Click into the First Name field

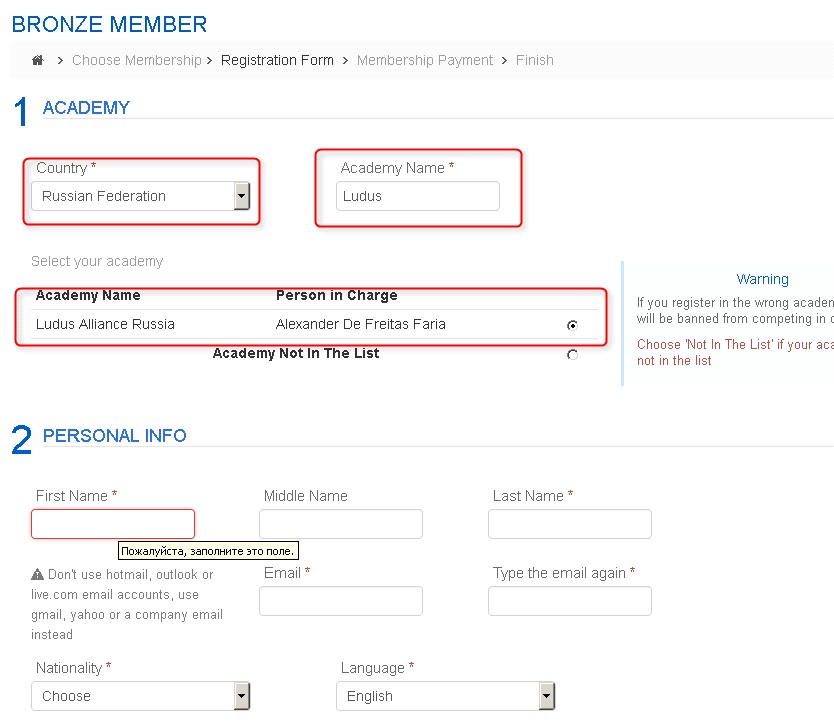point(113,524)
